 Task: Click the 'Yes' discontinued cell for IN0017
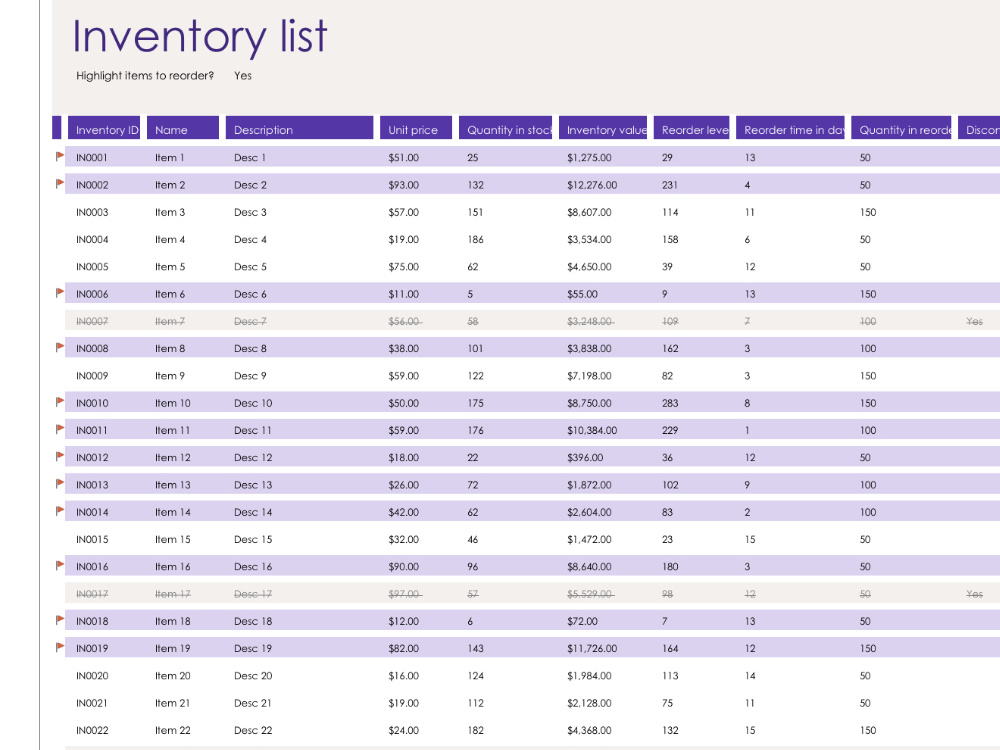point(974,594)
